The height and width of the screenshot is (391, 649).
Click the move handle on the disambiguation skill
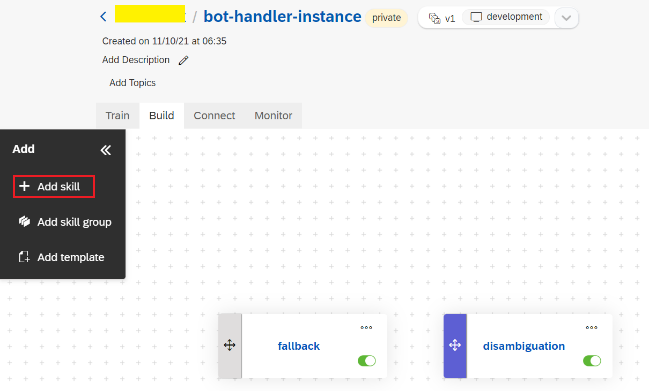(455, 345)
